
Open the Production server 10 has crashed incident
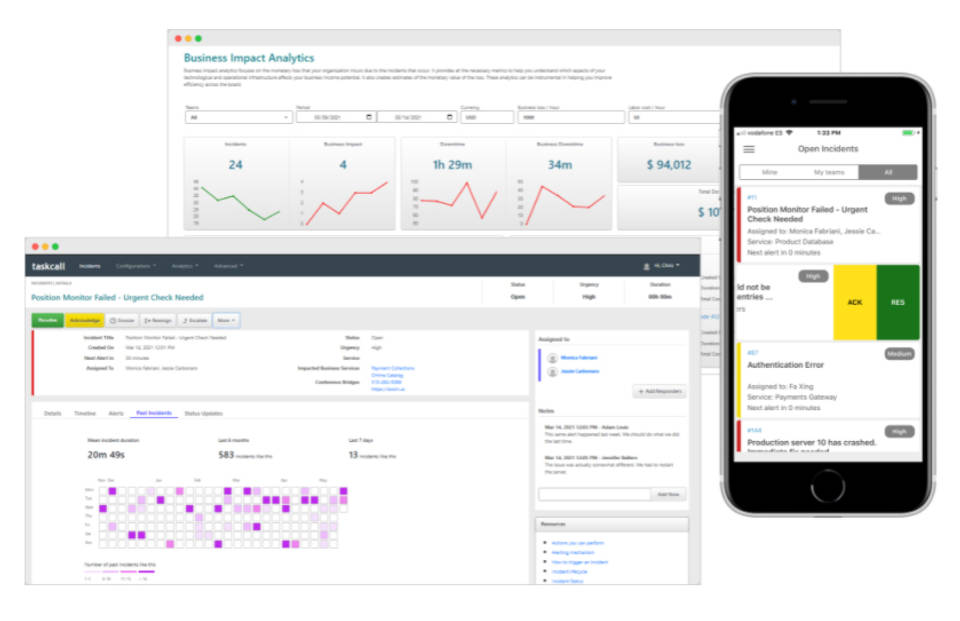click(829, 437)
